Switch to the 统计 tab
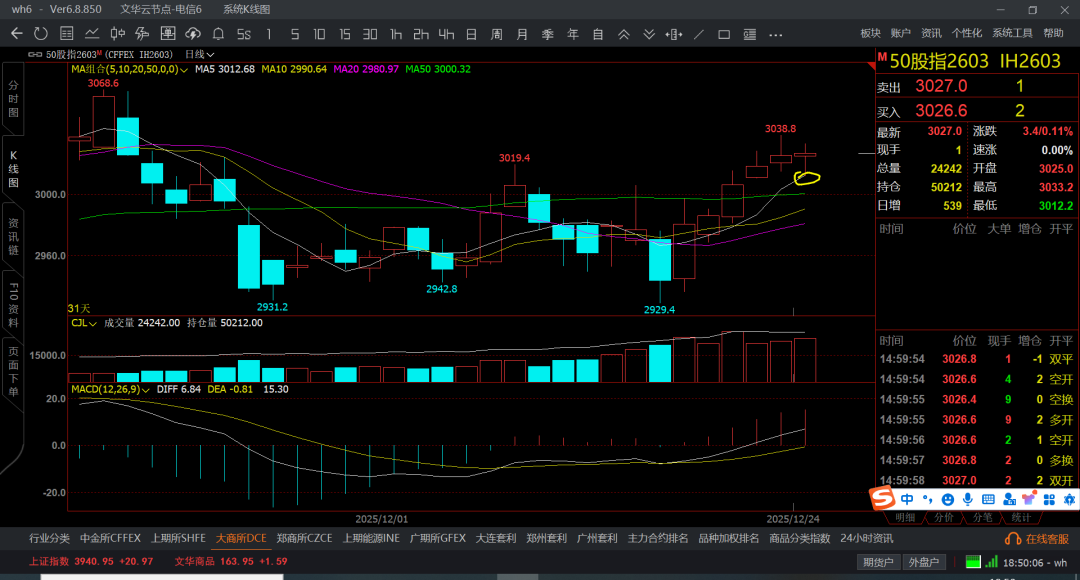 1021,517
